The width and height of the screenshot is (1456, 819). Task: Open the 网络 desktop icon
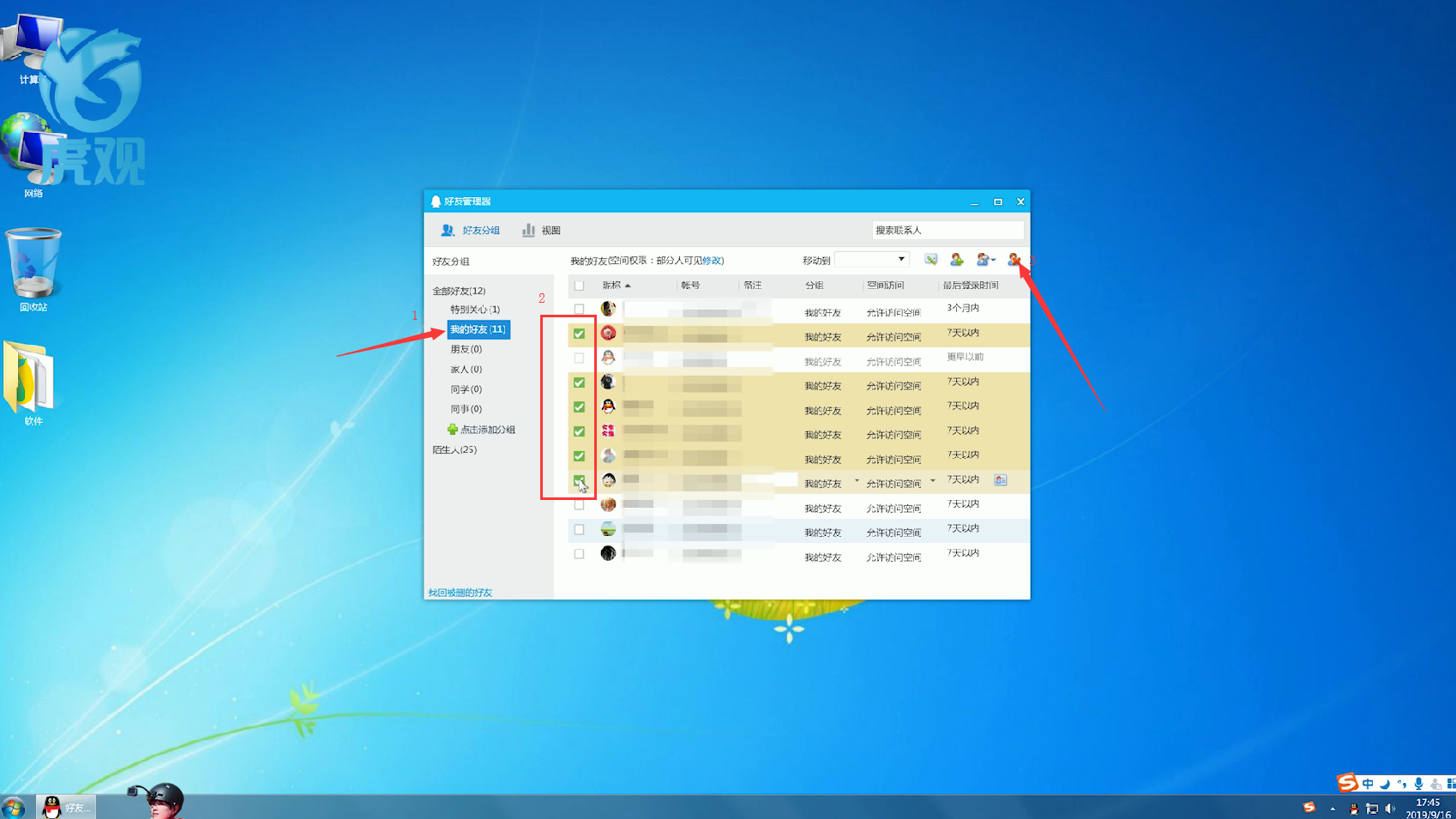33,156
